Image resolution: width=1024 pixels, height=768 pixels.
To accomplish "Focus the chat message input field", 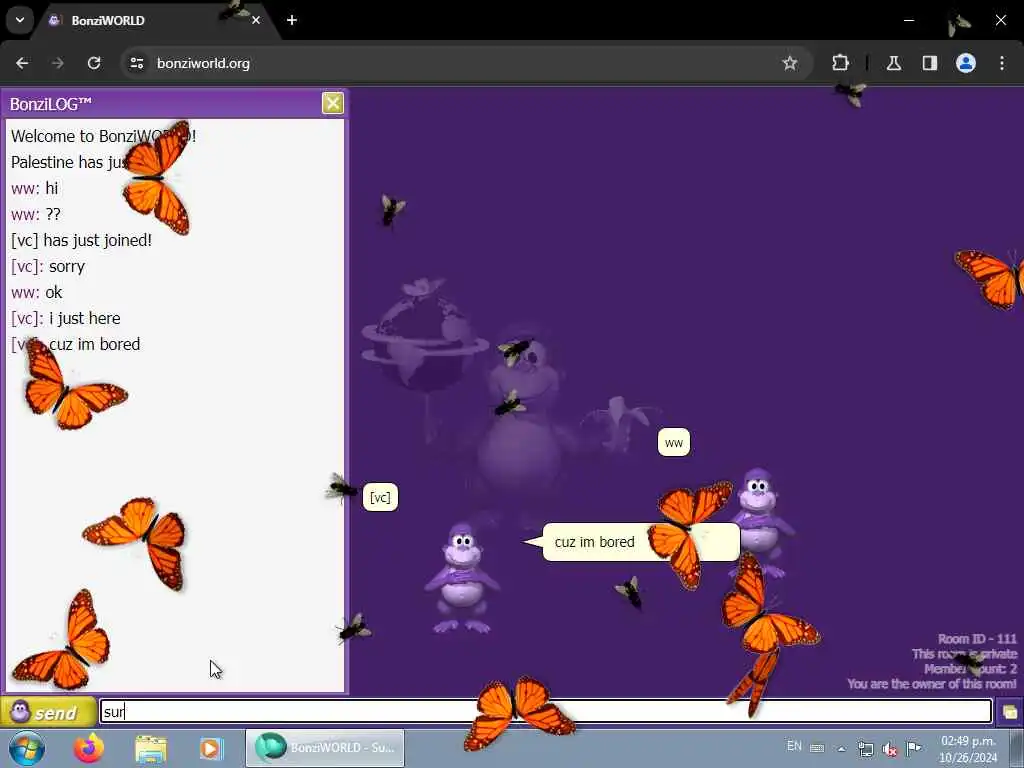I will point(545,711).
